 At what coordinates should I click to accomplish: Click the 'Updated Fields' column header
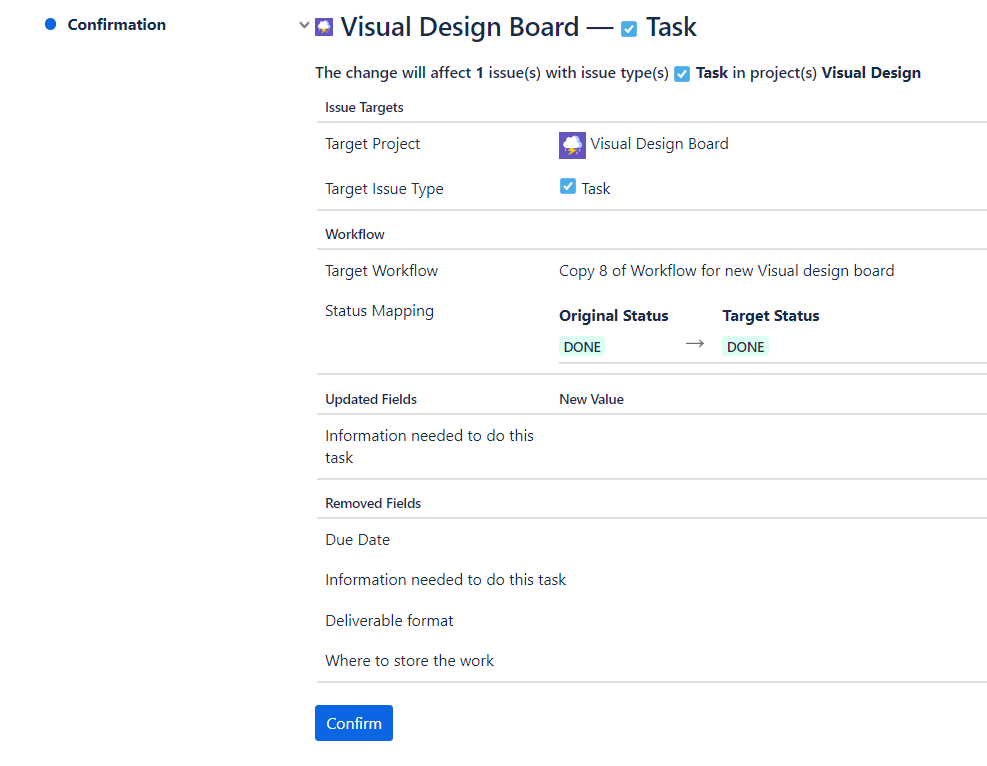coord(371,399)
